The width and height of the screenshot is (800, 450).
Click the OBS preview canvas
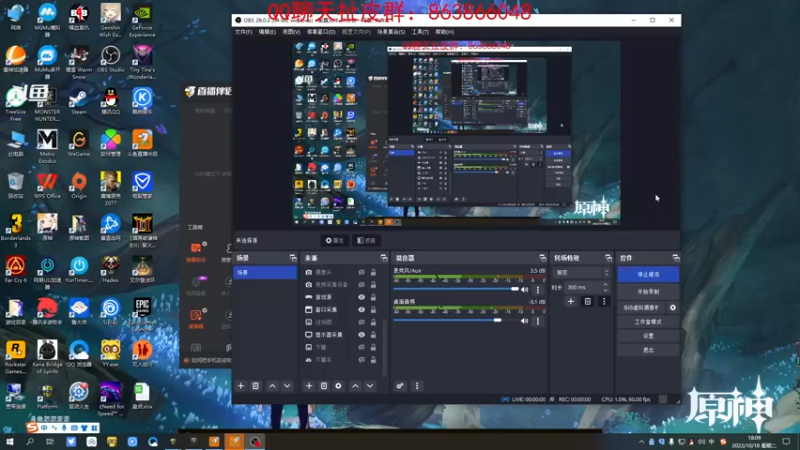click(x=457, y=133)
